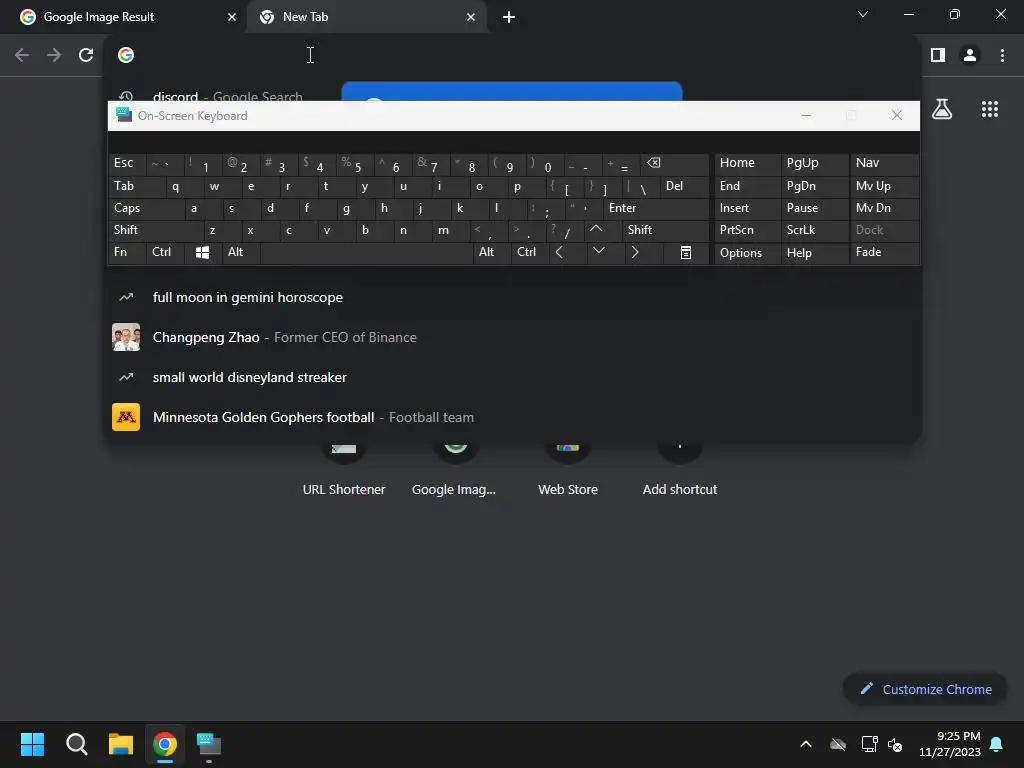Toggle the Fn key on keyboard
Screen dimensions: 1024x768
click(x=127, y=253)
